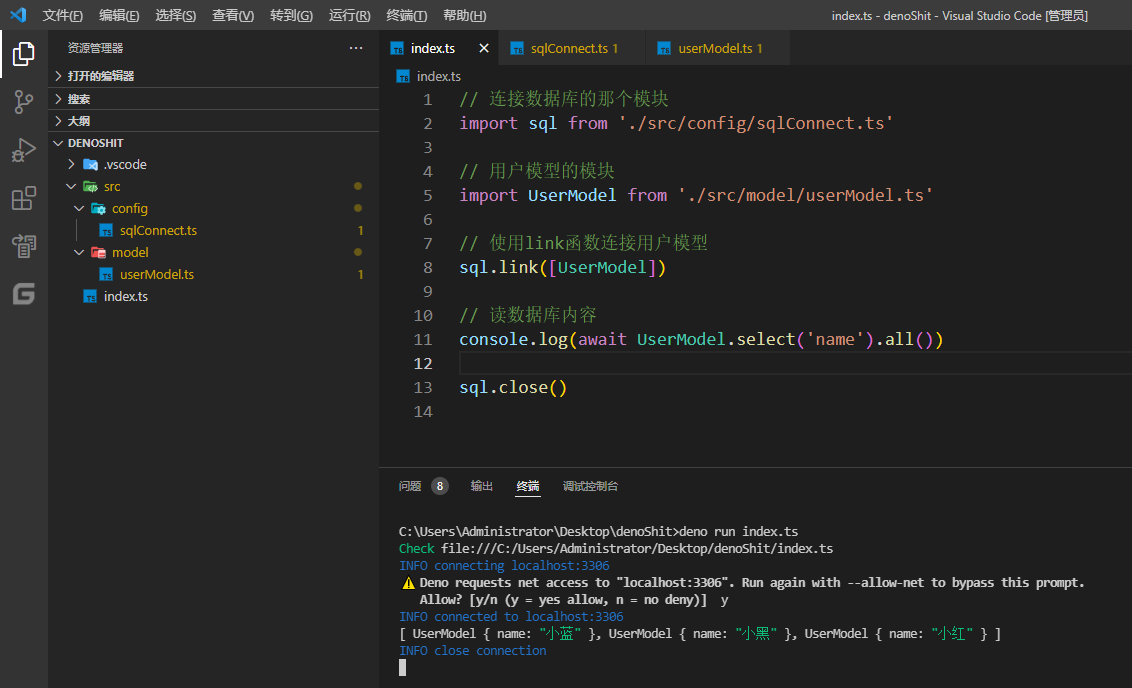Open the 问题 panel tab
Image resolution: width=1132 pixels, height=688 pixels.
point(409,487)
